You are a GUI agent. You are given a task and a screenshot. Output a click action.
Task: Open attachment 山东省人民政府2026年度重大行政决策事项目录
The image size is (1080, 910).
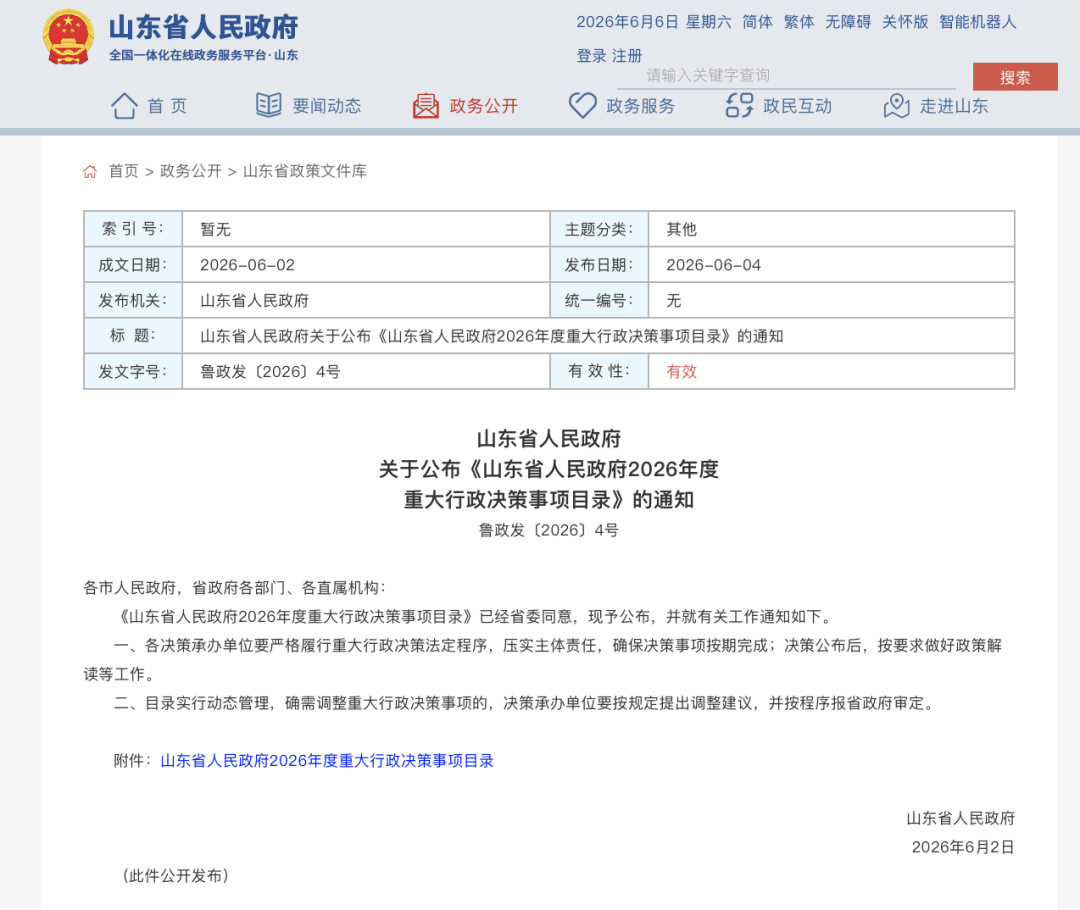tap(327, 761)
